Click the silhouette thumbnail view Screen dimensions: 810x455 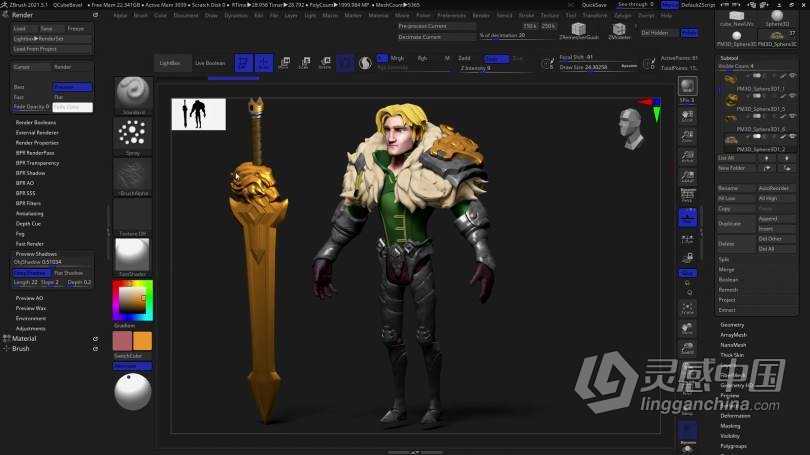[x=198, y=114]
